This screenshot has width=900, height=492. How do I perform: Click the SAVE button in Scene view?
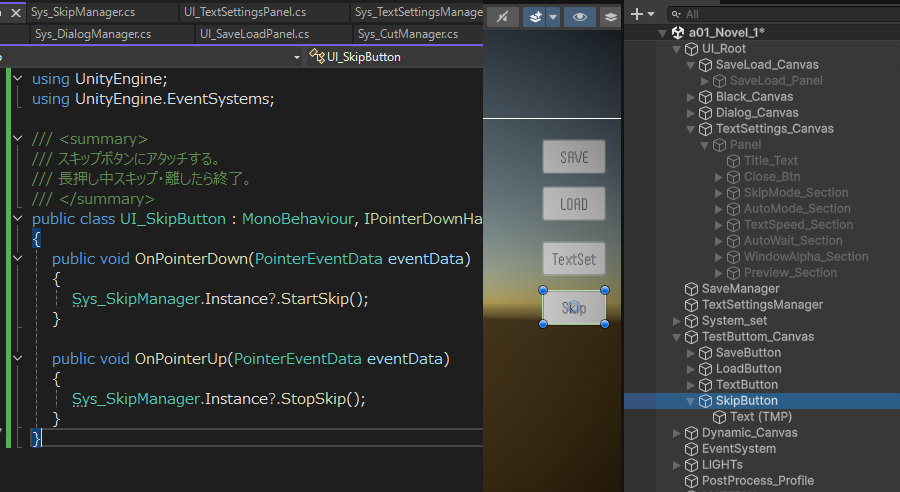574,157
